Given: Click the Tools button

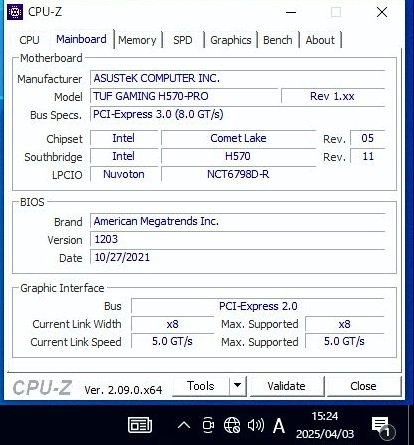Looking at the screenshot, I should pos(201,386).
